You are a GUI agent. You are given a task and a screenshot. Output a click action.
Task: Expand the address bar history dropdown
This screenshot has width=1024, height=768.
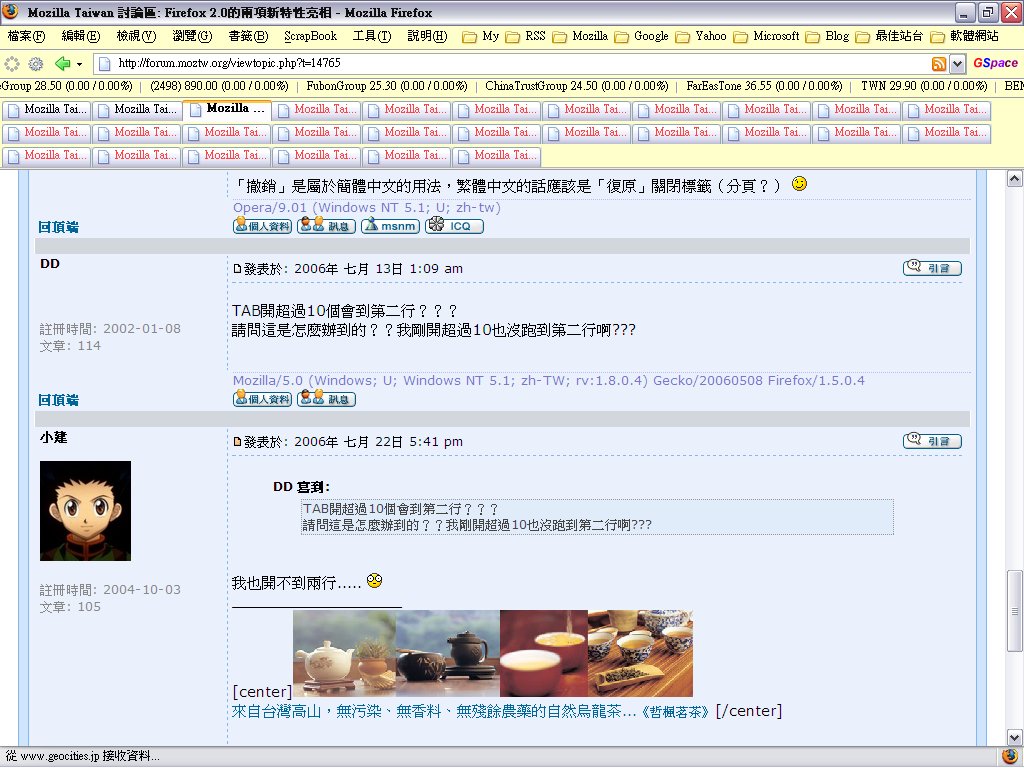(957, 63)
